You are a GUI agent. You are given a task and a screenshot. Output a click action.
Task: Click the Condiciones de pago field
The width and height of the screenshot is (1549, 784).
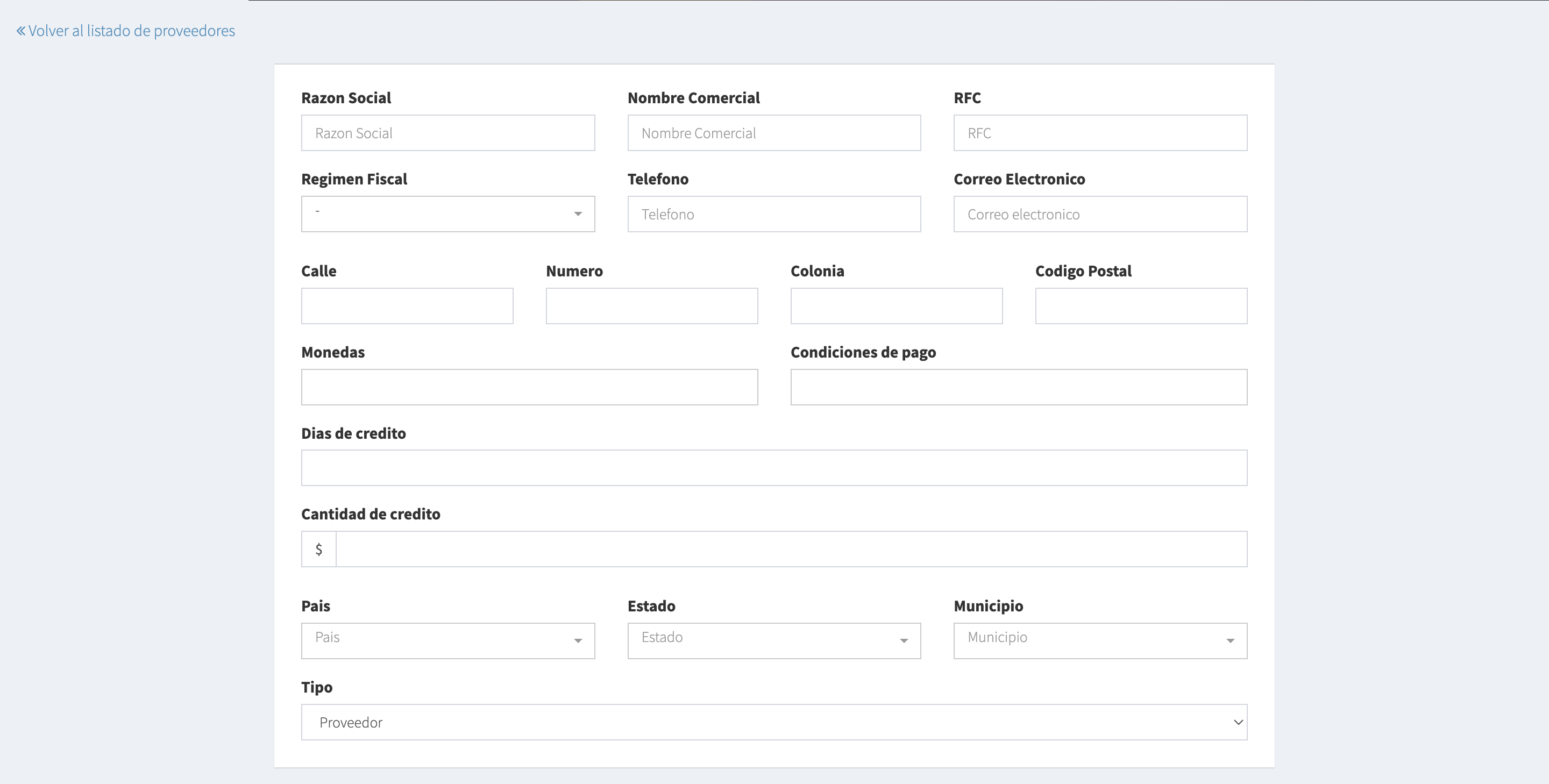pyautogui.click(x=1018, y=387)
